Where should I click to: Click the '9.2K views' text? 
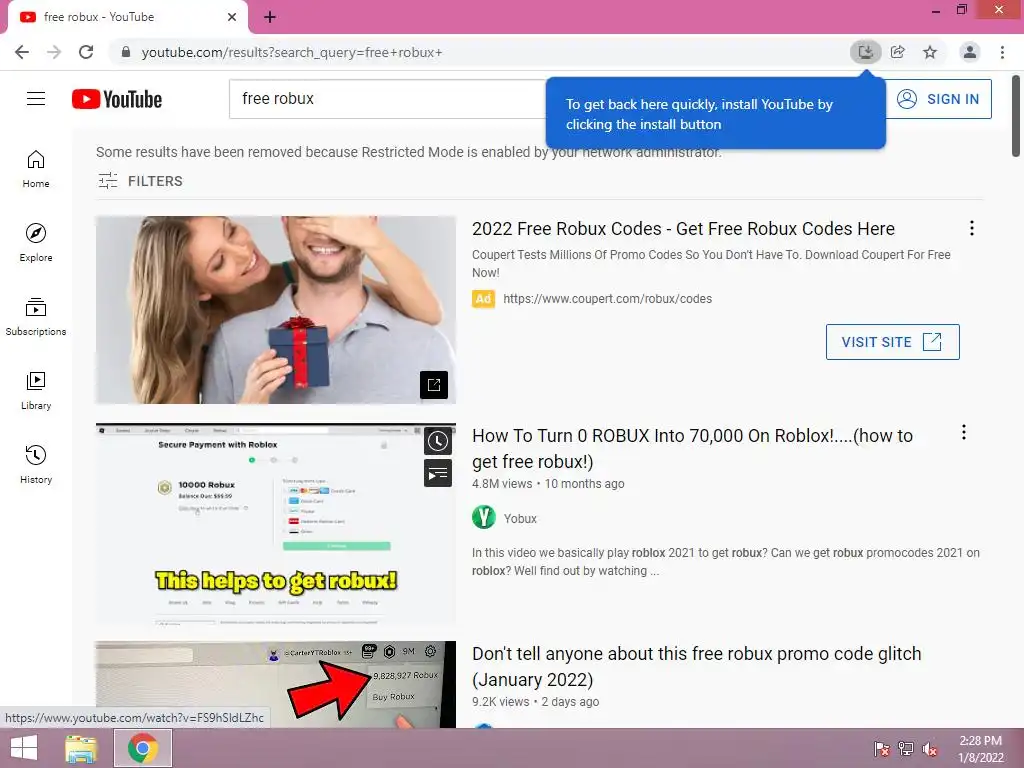click(x=501, y=702)
